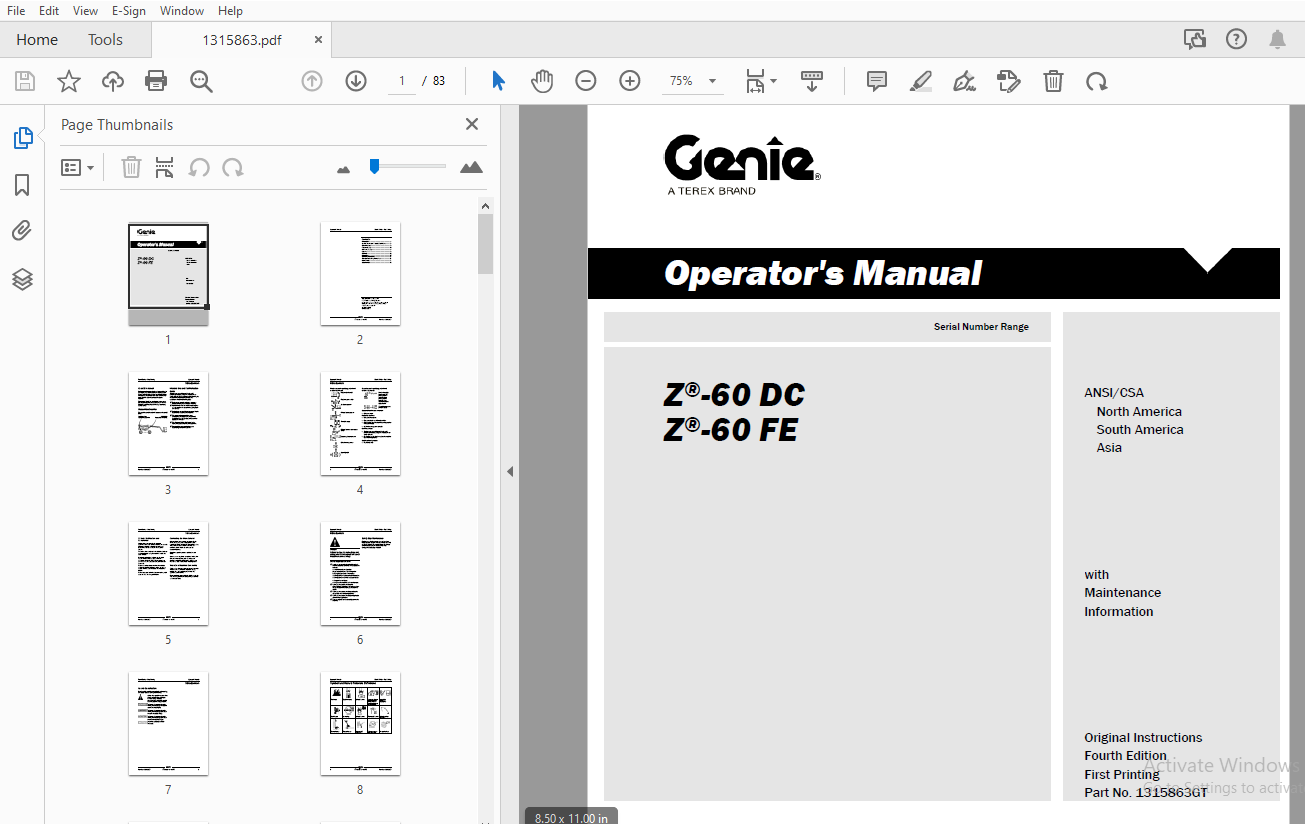Click thumbnail panel insert pages icon
Screen dimensions: 1305x824
tap(164, 167)
